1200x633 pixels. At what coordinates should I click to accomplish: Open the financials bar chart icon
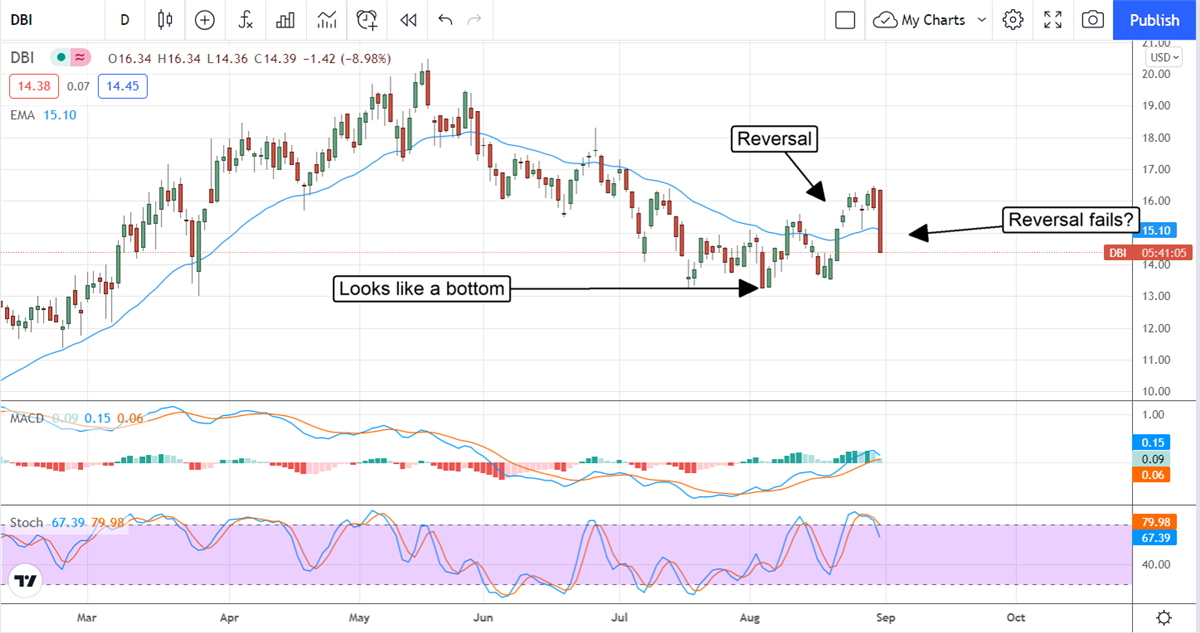click(x=286, y=19)
